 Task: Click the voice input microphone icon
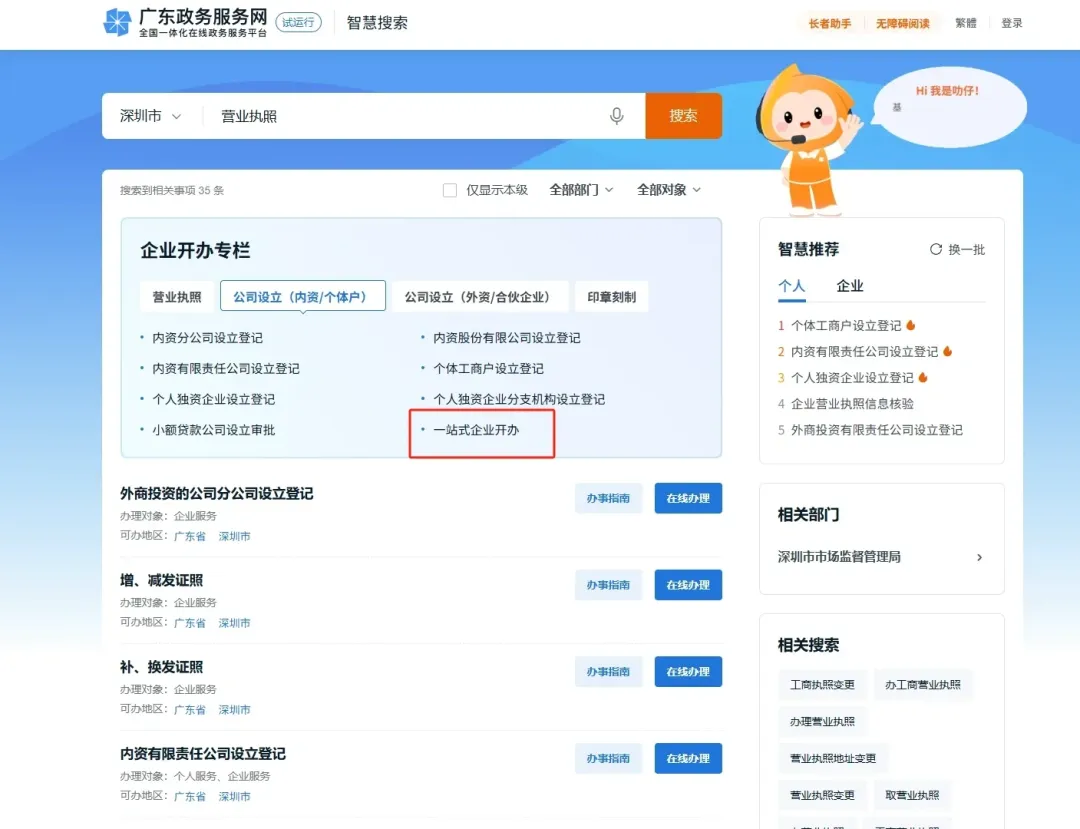[618, 115]
